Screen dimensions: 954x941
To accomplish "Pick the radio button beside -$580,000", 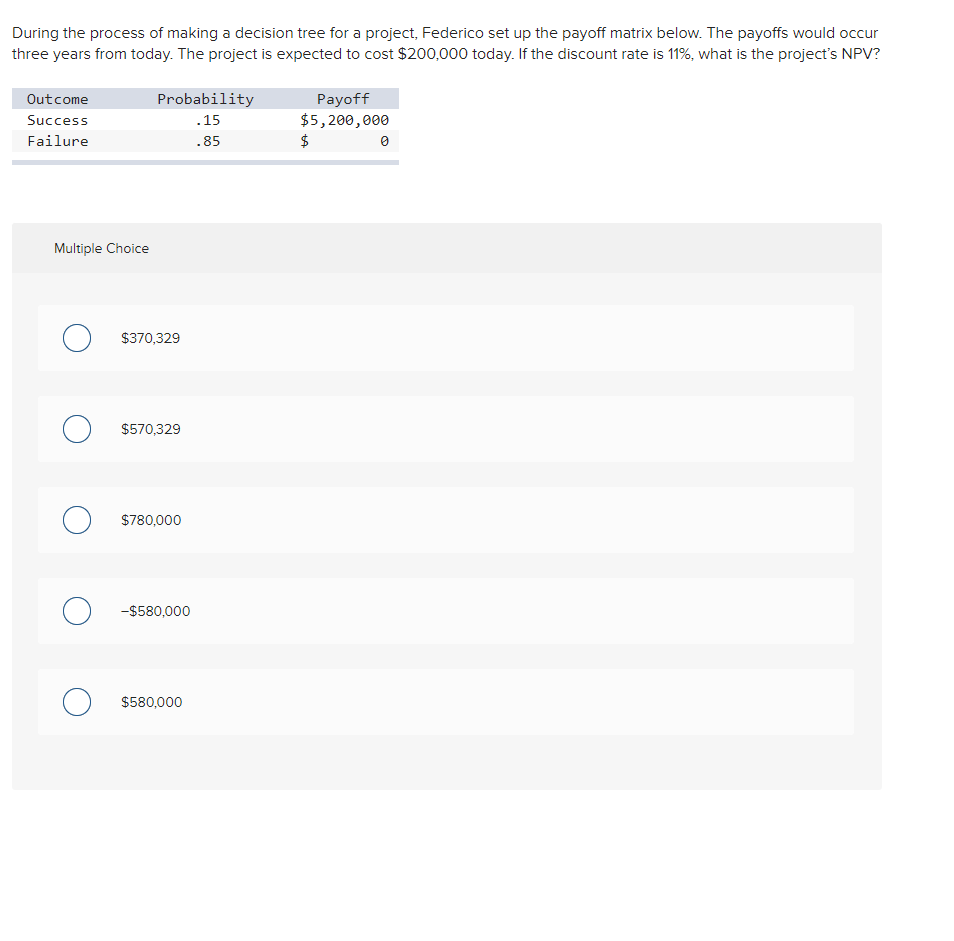I will [x=77, y=611].
